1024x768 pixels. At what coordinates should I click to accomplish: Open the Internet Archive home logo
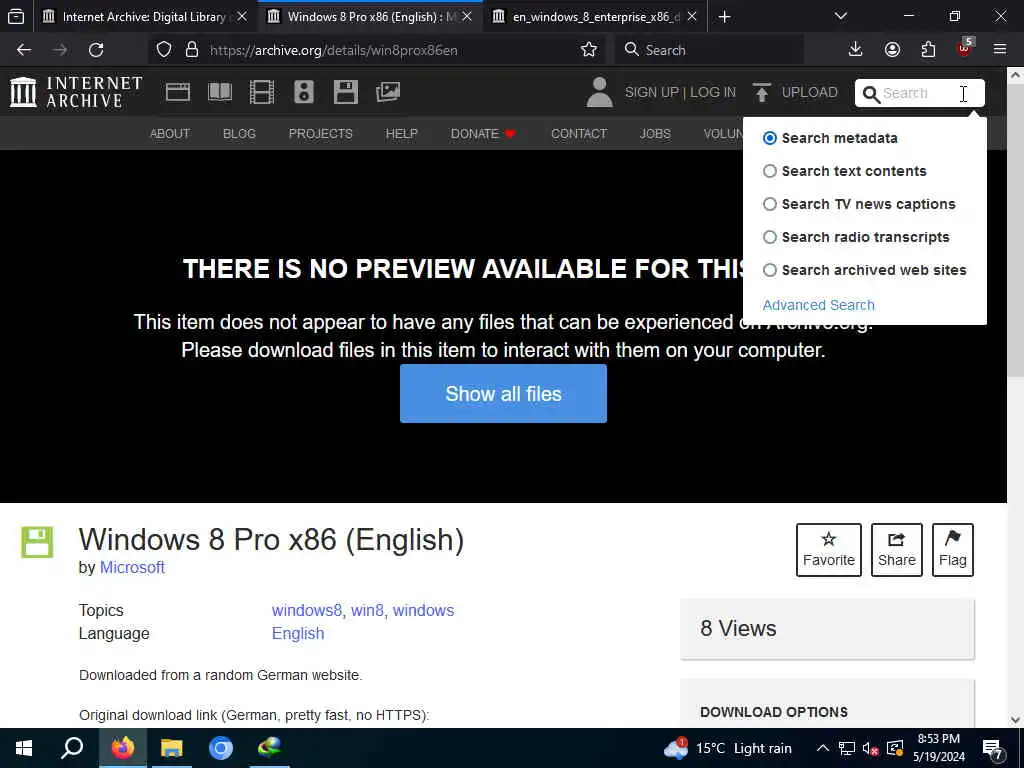click(76, 92)
